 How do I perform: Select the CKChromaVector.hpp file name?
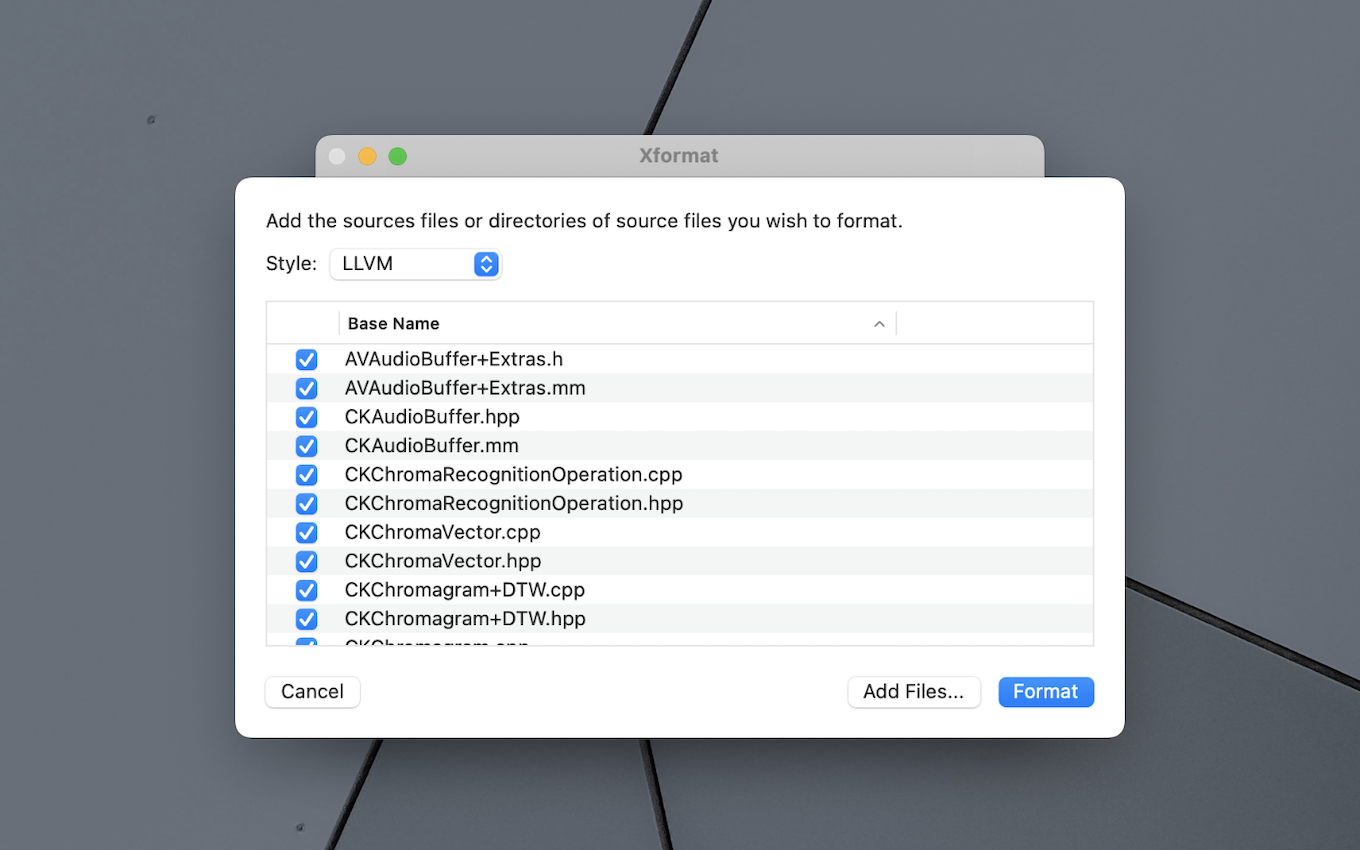(443, 562)
